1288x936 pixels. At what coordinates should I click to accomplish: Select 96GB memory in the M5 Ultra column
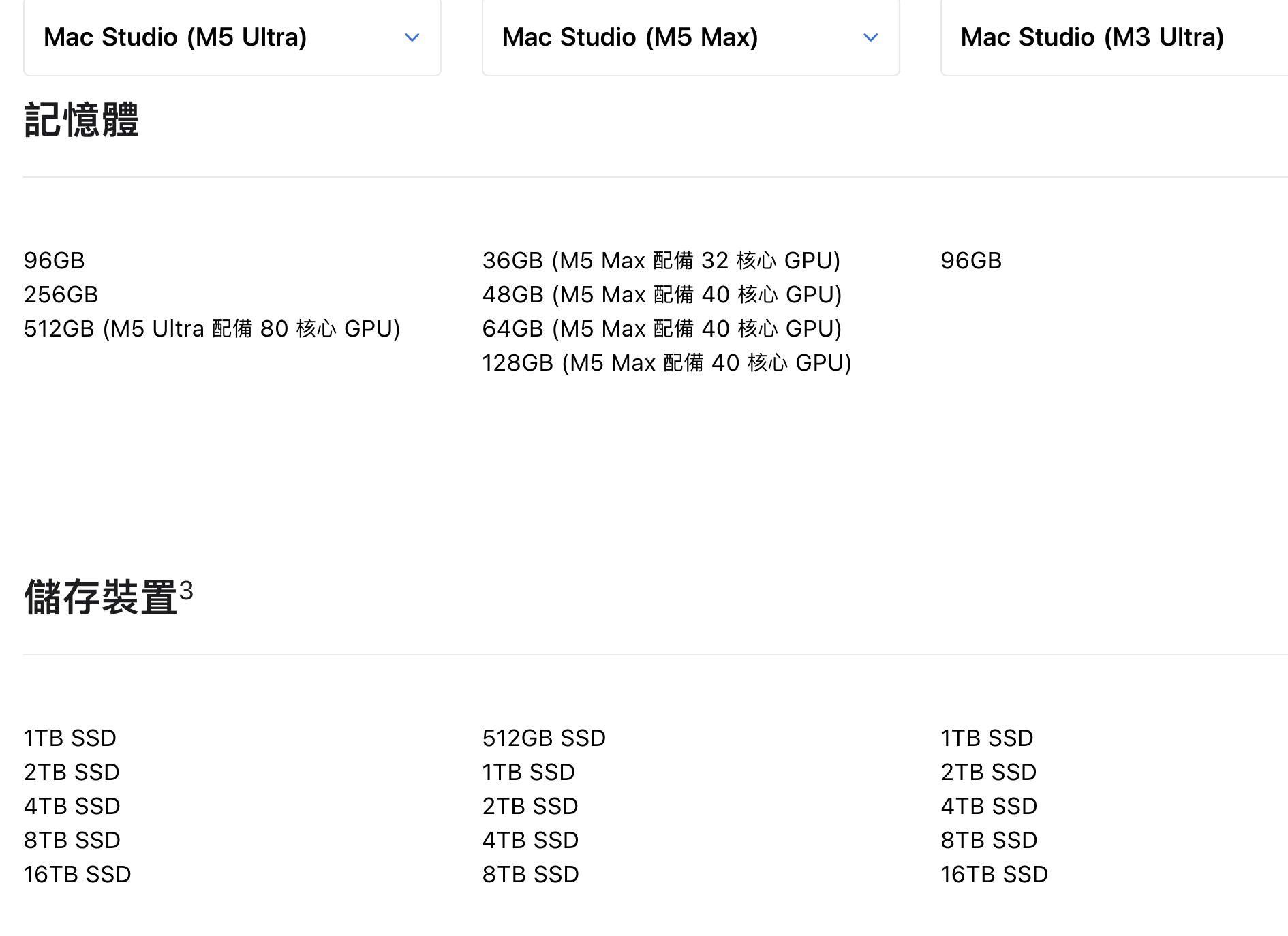(55, 260)
